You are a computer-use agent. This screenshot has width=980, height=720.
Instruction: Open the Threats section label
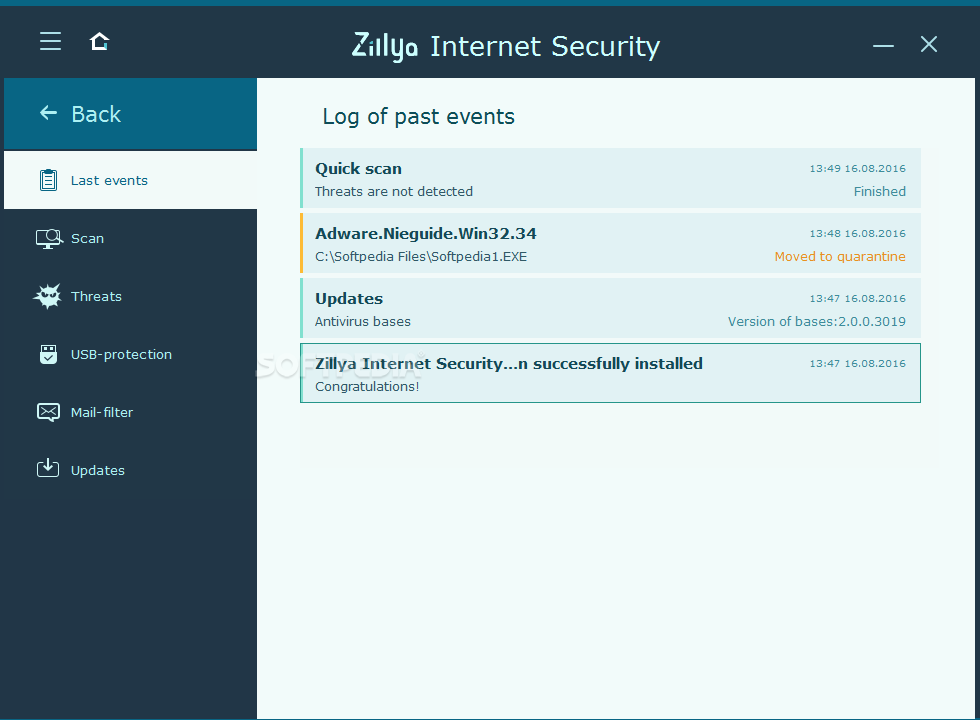(x=96, y=296)
